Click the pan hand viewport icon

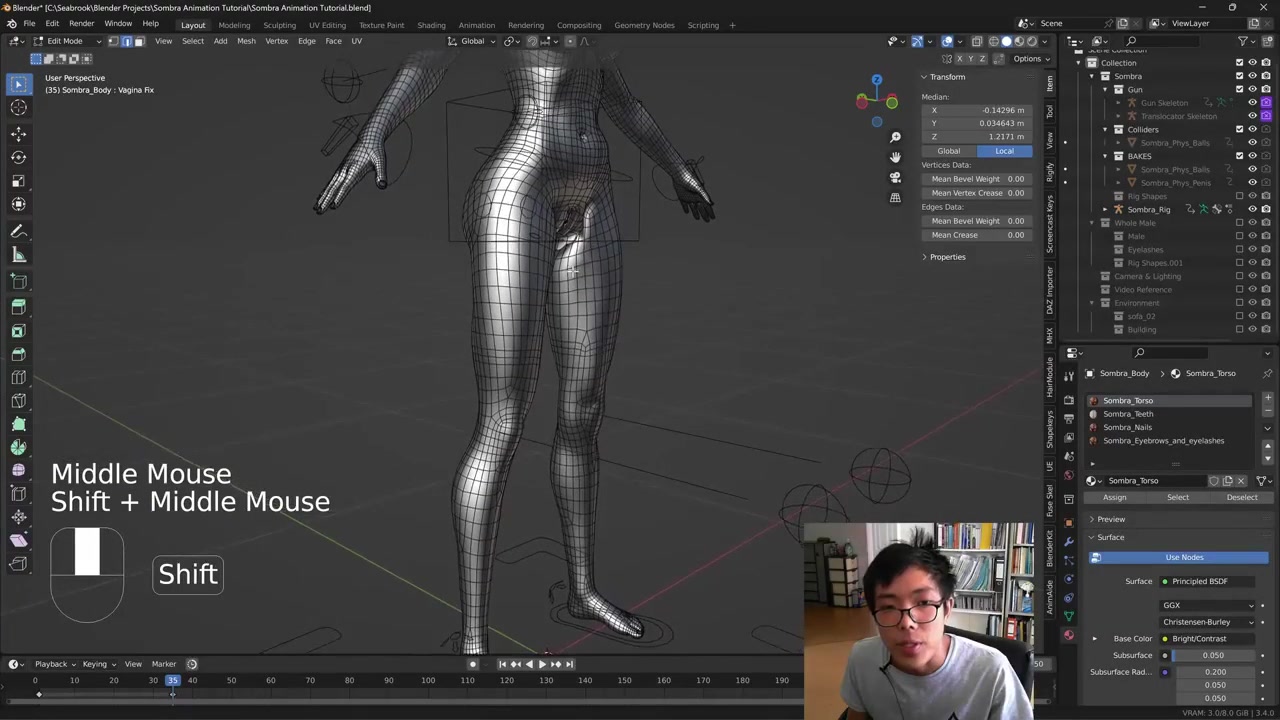(x=895, y=157)
